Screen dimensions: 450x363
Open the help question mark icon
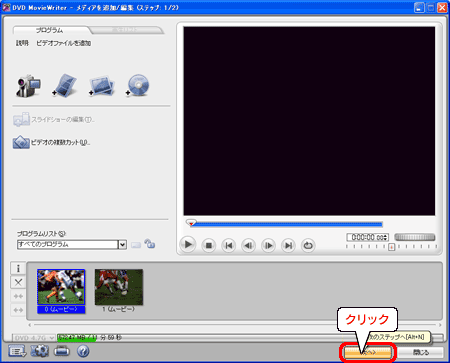coord(83,351)
